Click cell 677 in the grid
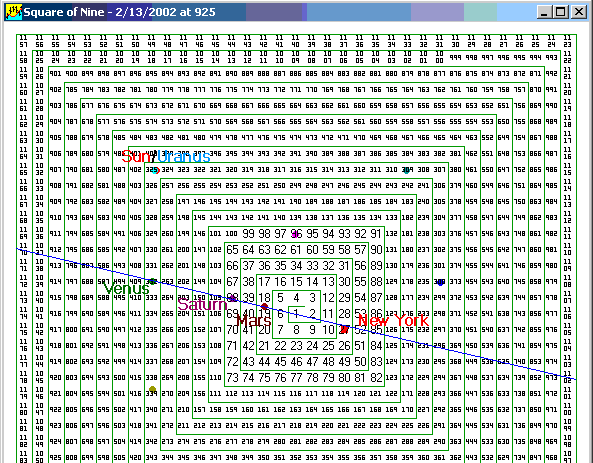593x463 pixels. [x=87, y=106]
